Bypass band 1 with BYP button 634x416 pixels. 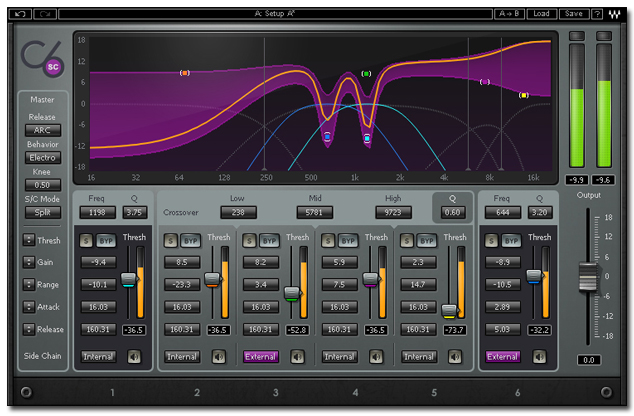click(106, 241)
